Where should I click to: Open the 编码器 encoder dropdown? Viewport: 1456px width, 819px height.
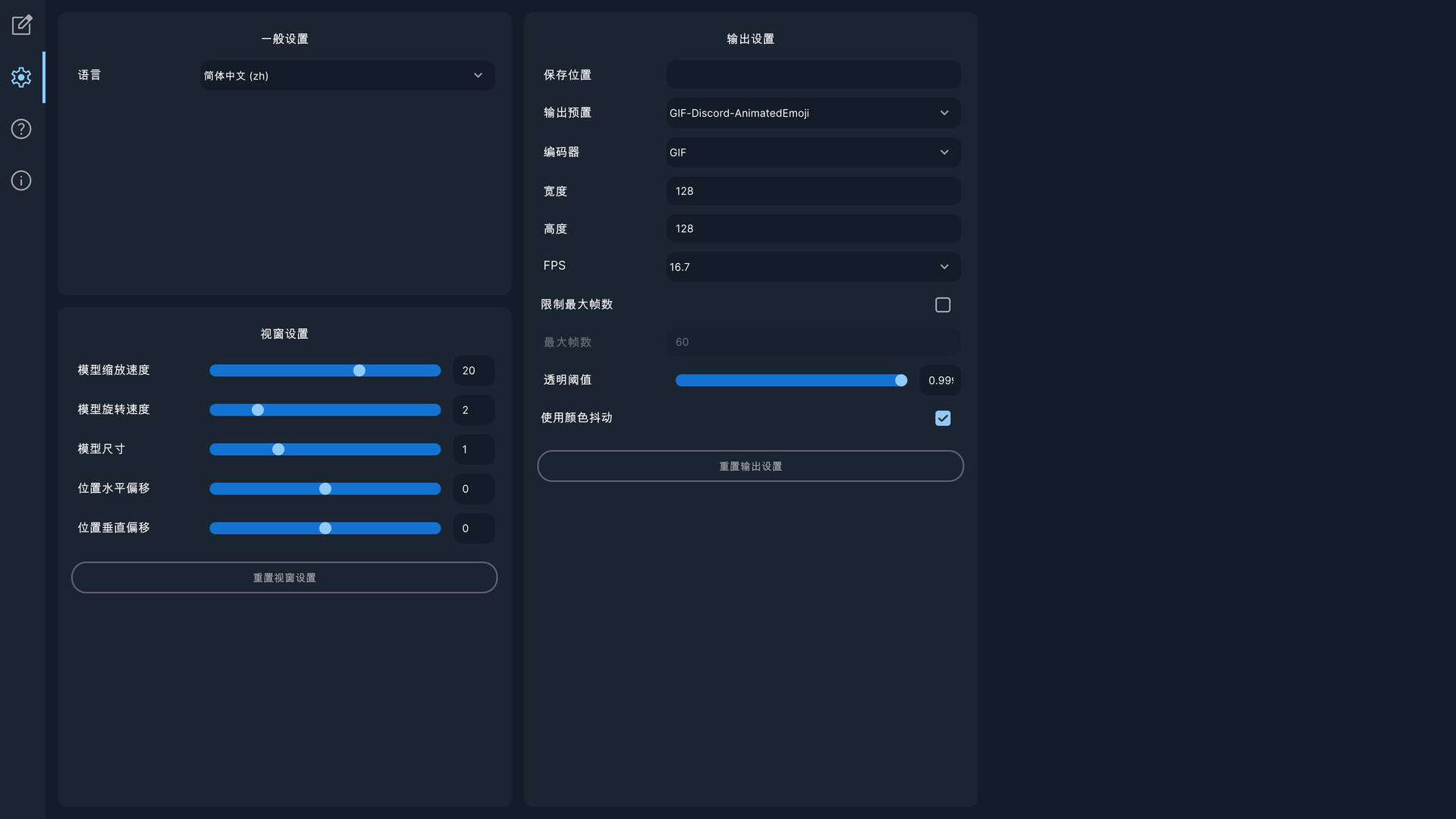812,152
